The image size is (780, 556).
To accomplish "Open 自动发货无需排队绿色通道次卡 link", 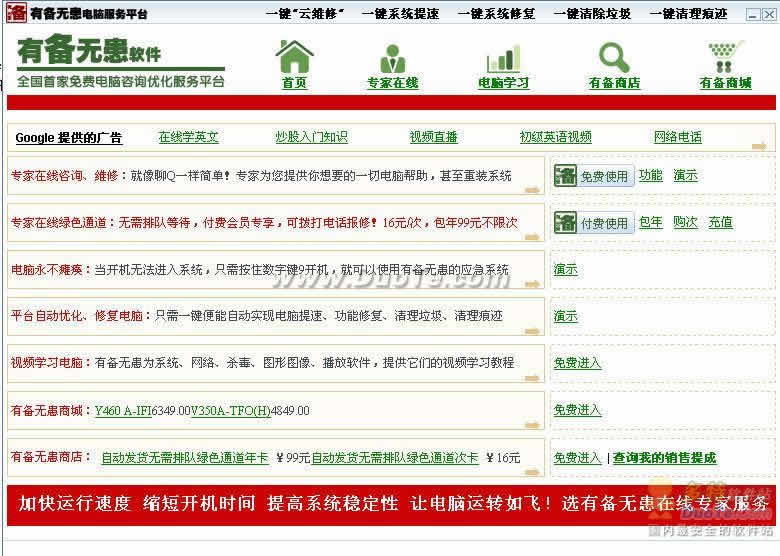I will (x=395, y=458).
